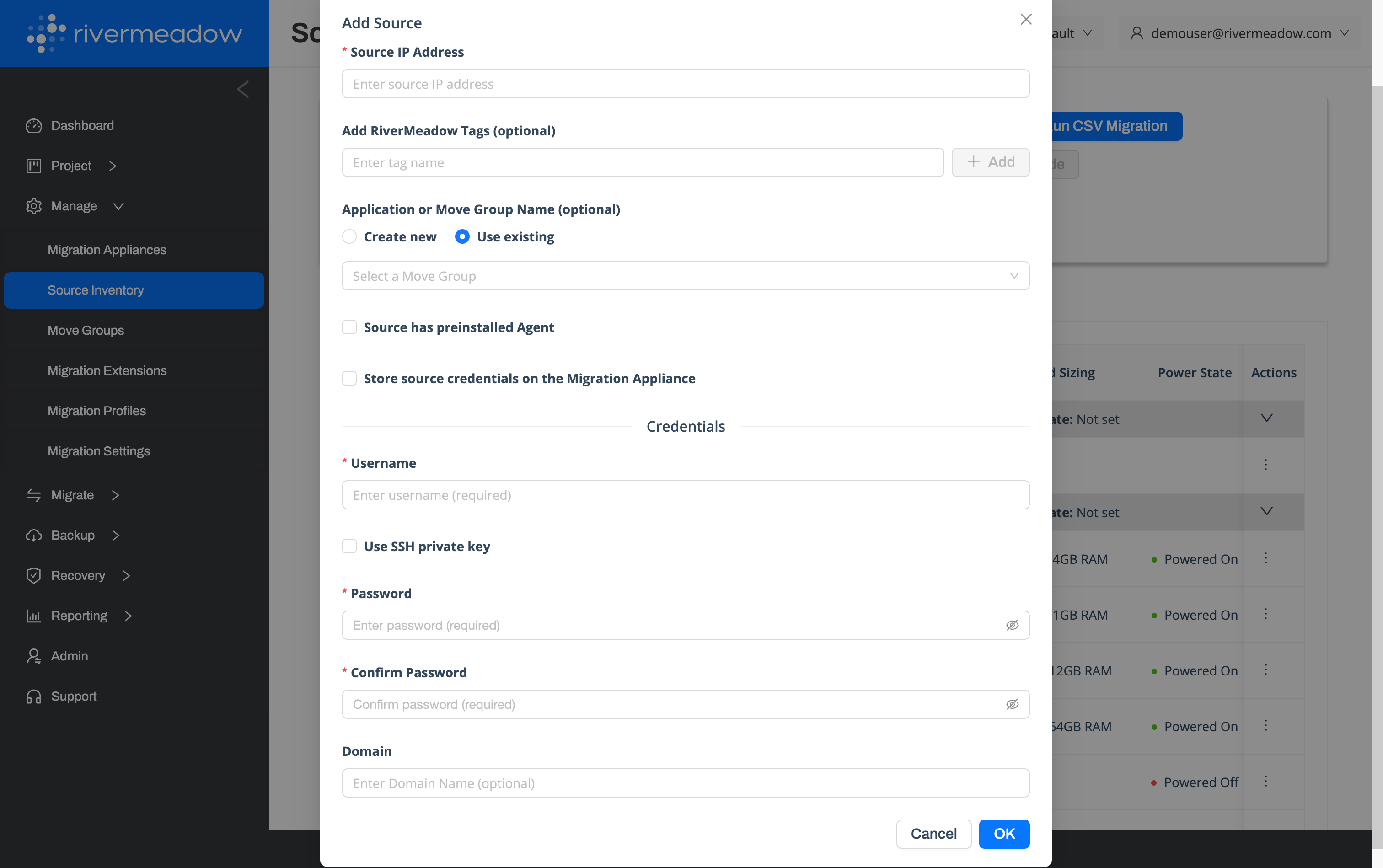Close the Add Source dialog
1383x868 pixels.
point(1026,20)
